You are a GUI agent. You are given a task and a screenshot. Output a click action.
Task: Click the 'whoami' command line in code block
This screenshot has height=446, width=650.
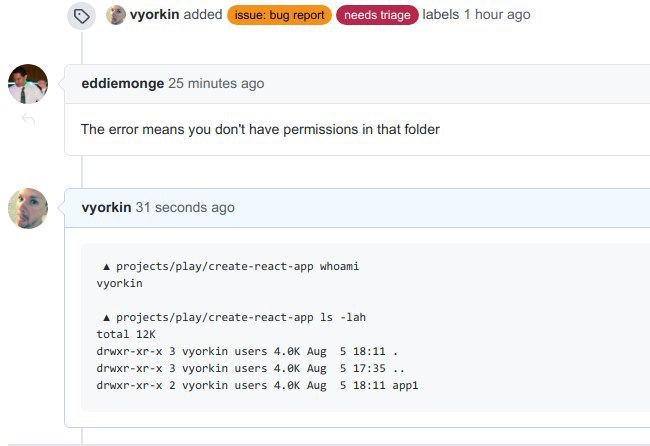pyautogui.click(x=231, y=266)
